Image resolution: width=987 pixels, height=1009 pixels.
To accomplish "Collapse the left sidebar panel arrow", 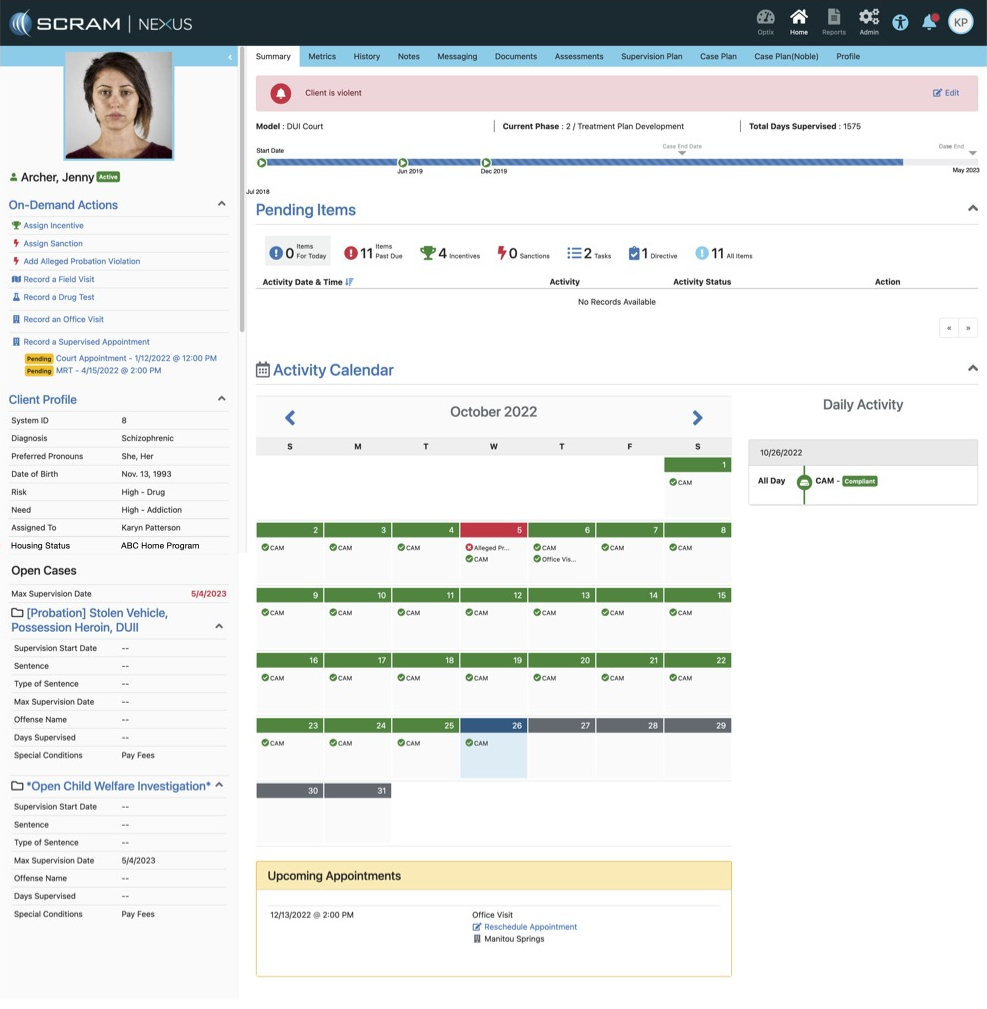I will [x=230, y=57].
